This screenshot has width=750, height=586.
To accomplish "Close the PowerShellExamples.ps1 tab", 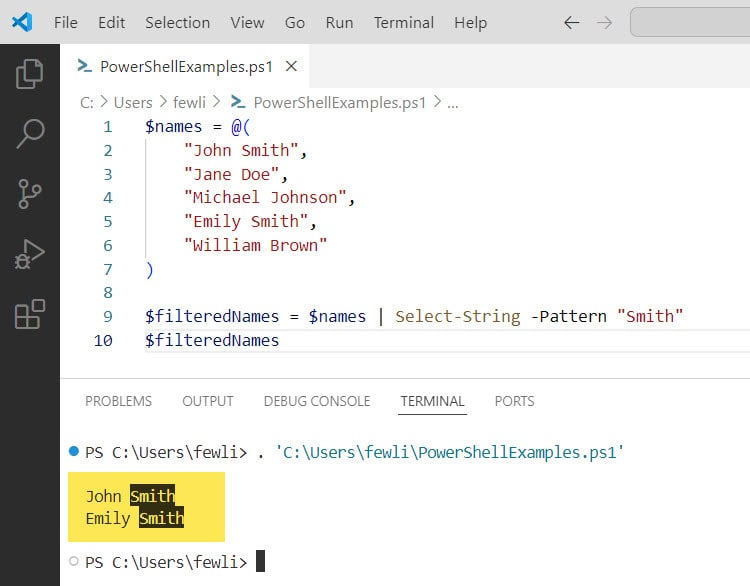I will tap(291, 66).
